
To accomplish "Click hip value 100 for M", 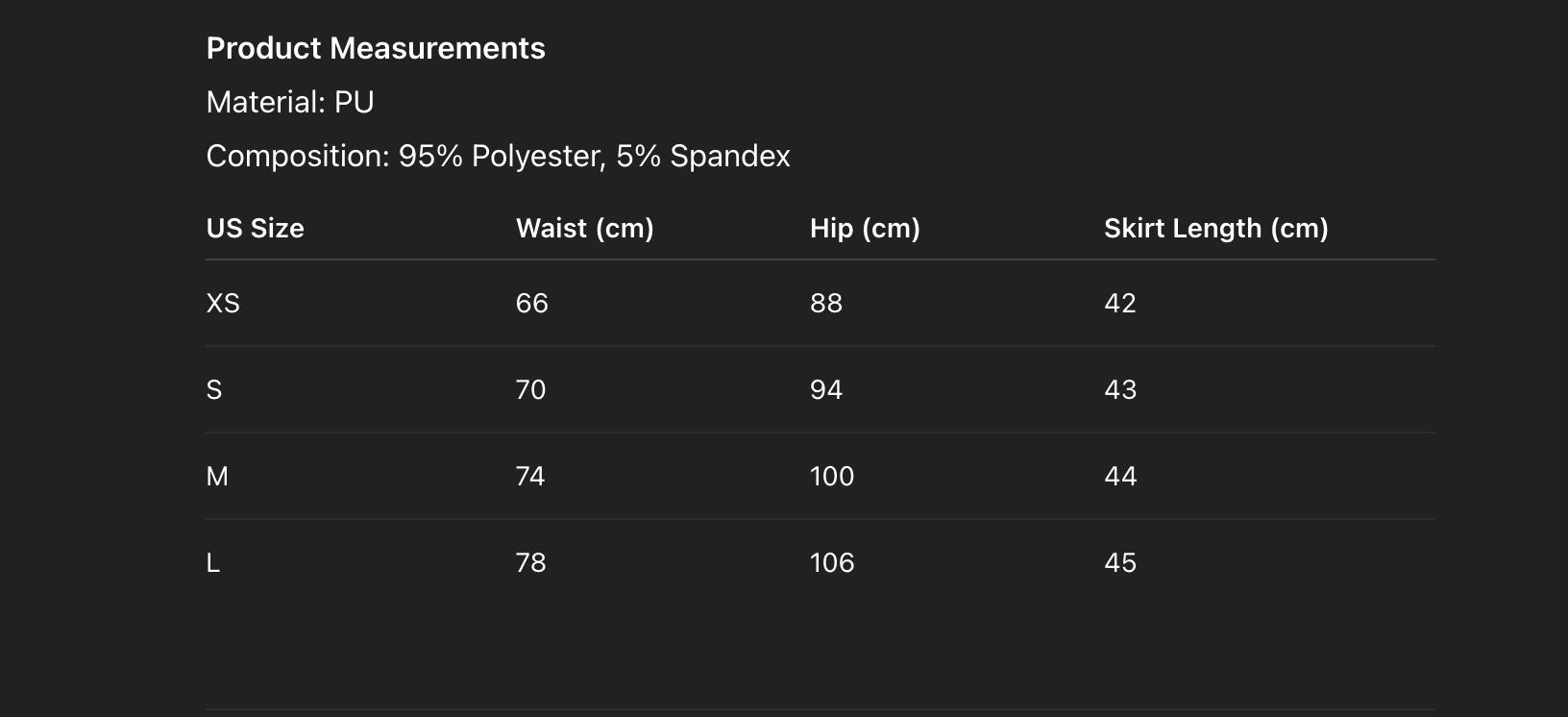I will [832, 476].
